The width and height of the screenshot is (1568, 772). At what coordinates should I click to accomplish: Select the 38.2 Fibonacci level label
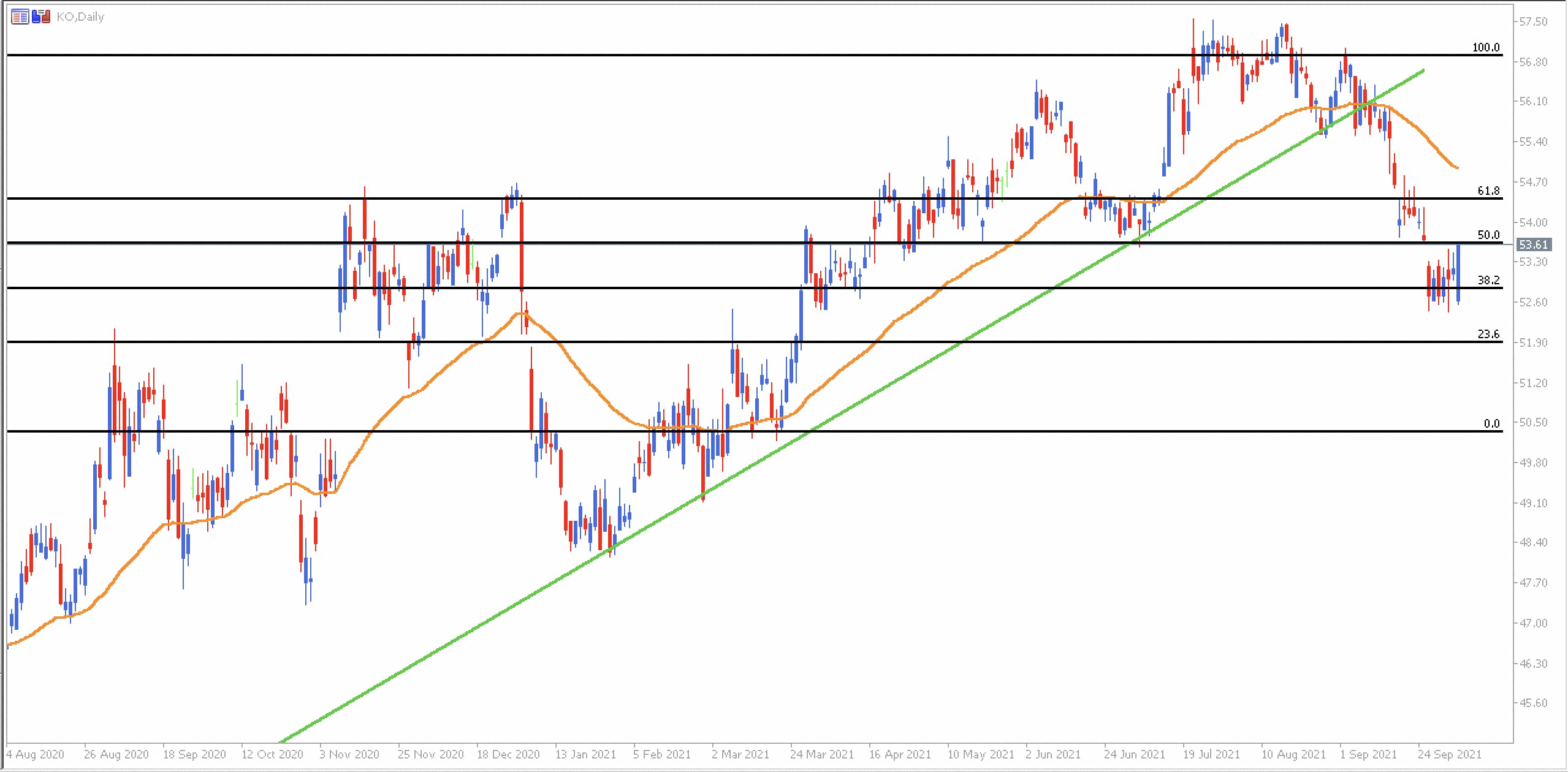click(x=1488, y=280)
